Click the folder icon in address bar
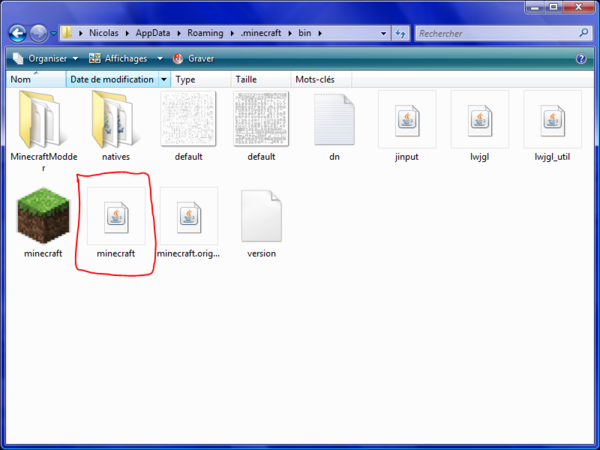This screenshot has width=600, height=450. coord(67,33)
